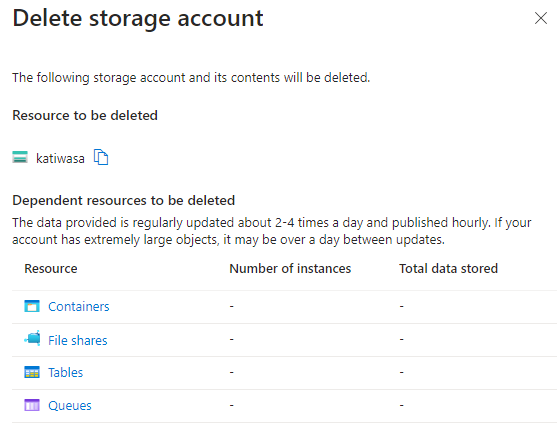Click the Queues resource icon
Screen dimensions: 560x429
32,405
